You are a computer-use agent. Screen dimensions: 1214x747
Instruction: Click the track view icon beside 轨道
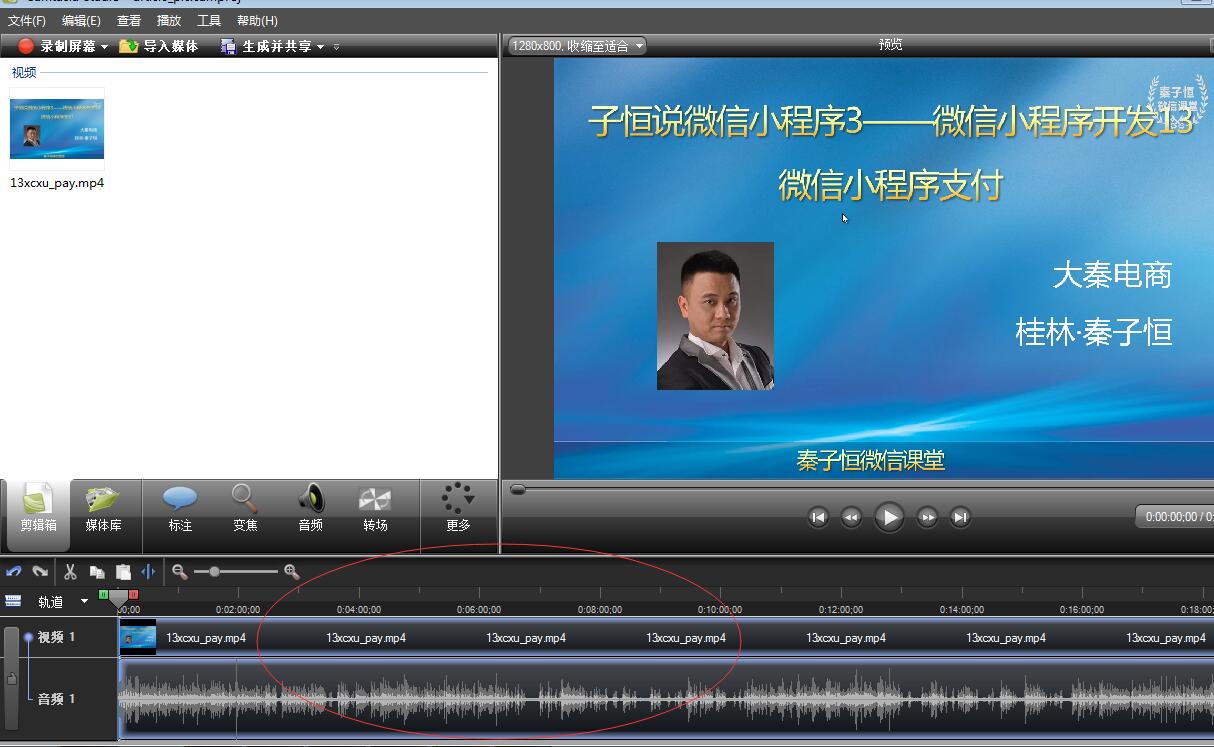pos(13,601)
